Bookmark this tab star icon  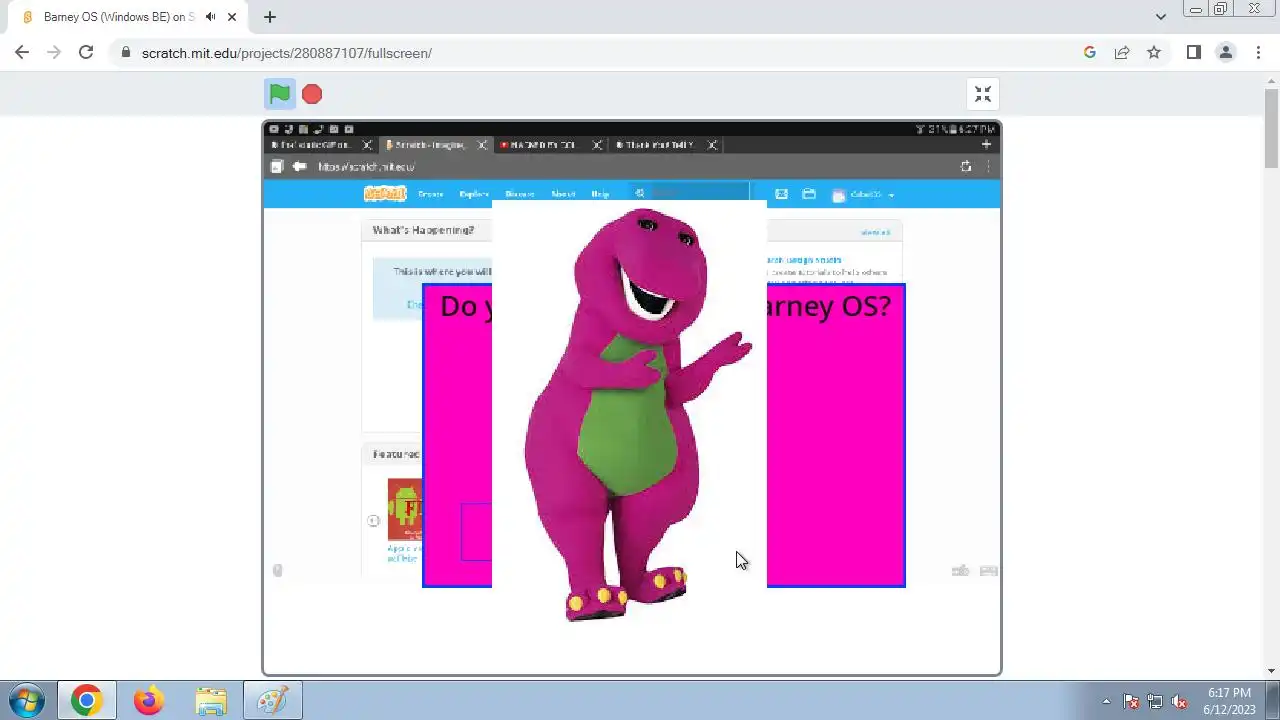click(1154, 53)
